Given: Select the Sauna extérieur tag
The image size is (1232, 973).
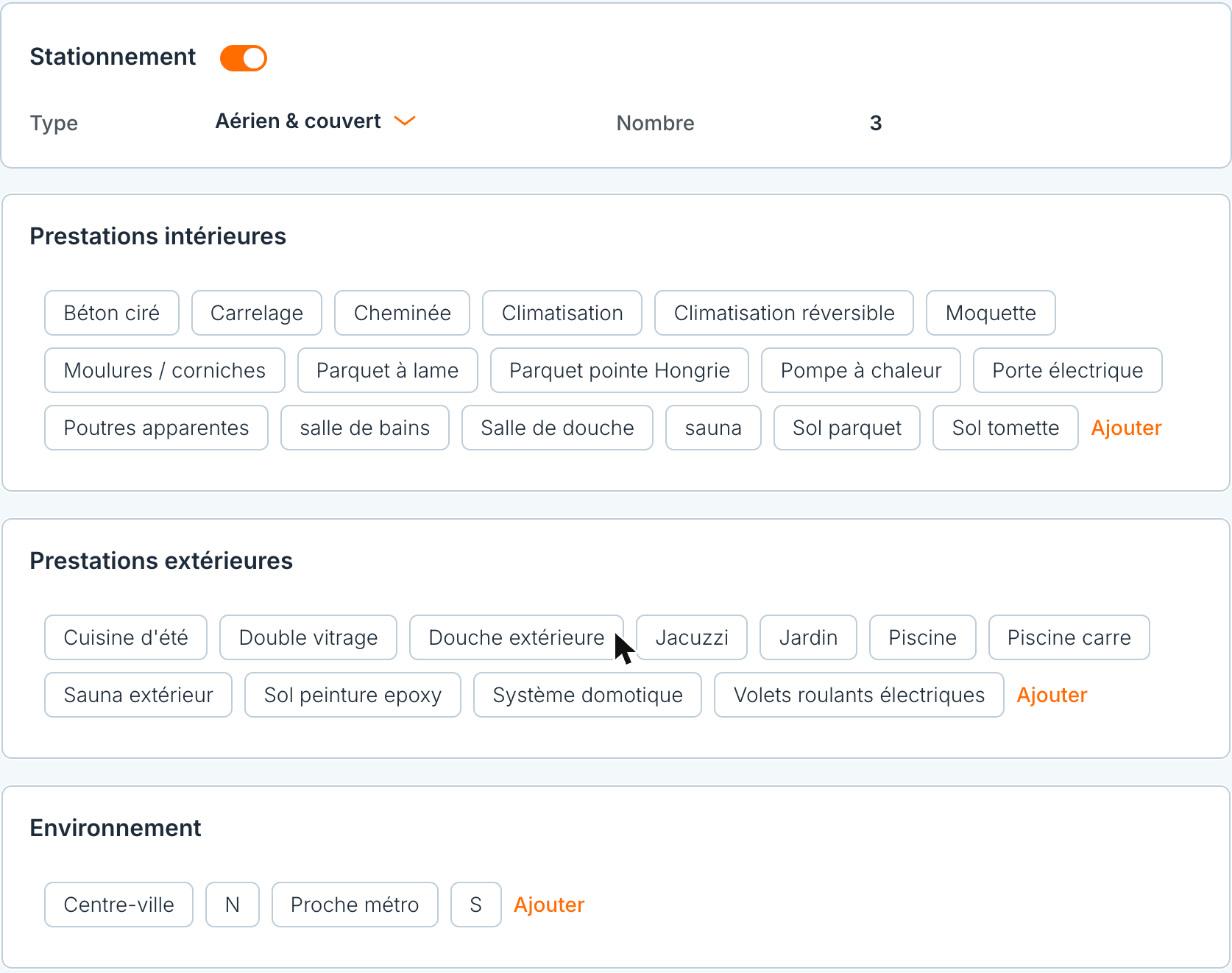Looking at the screenshot, I should coord(138,695).
